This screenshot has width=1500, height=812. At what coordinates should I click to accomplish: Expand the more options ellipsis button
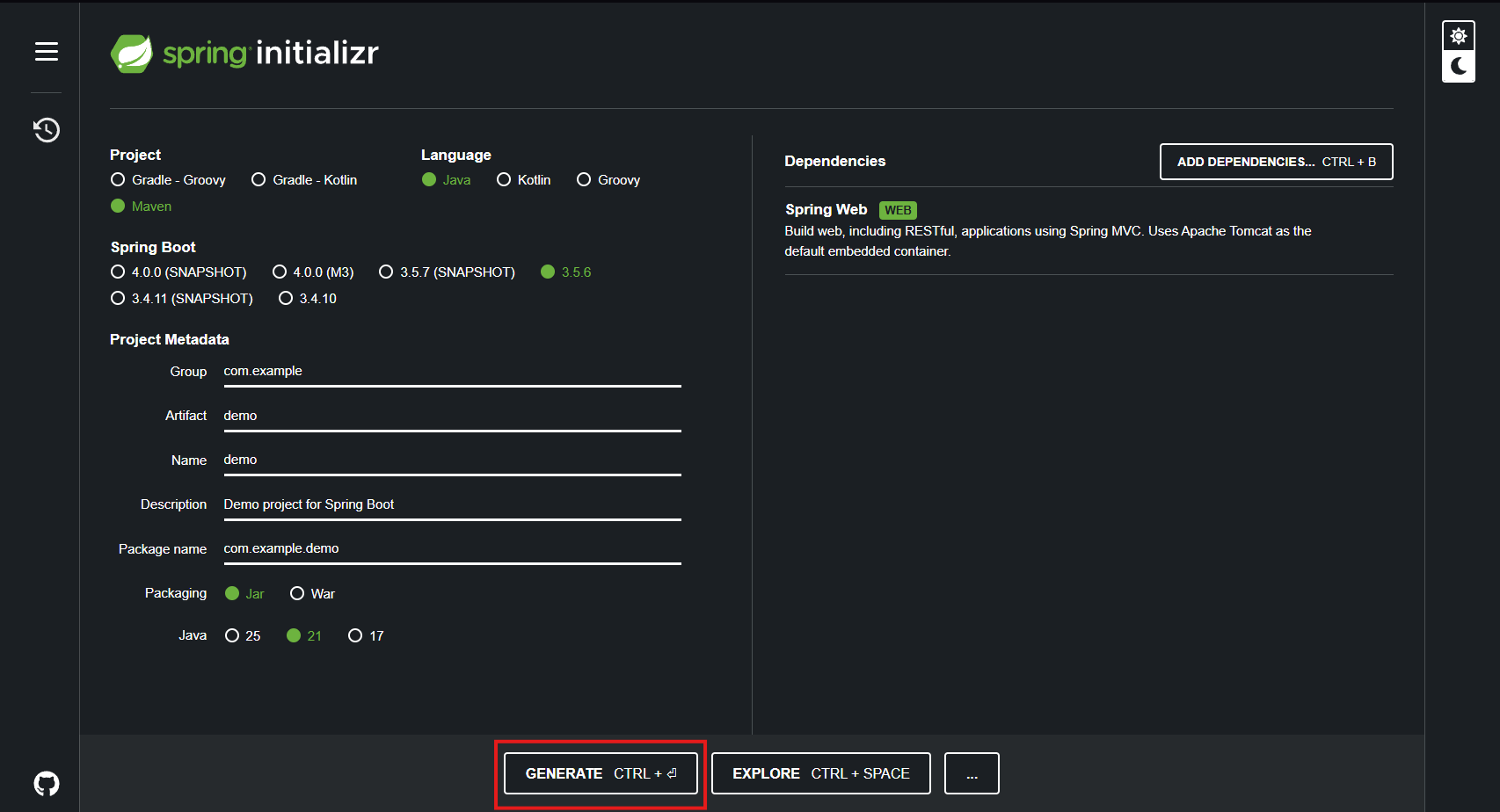pos(972,773)
